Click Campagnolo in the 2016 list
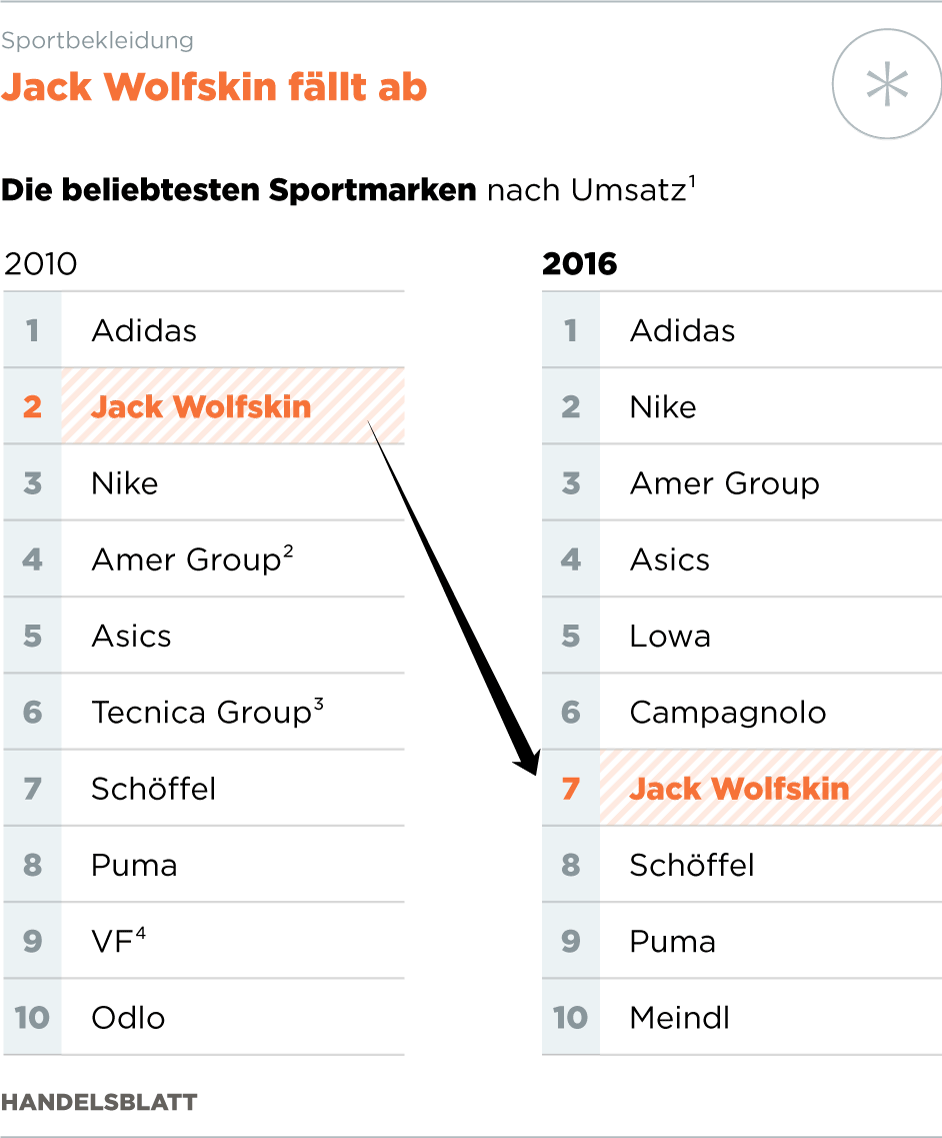Image resolution: width=942 pixels, height=1138 pixels. (x=727, y=712)
